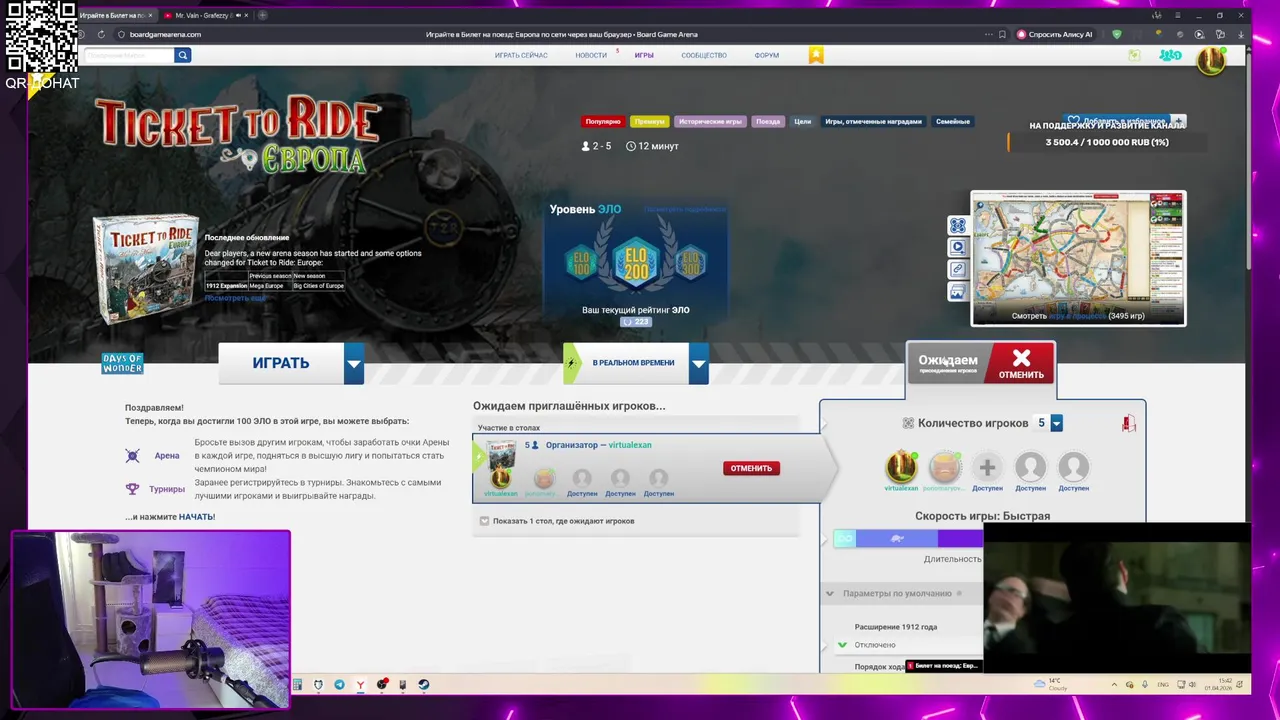Image resolution: width=1280 pixels, height=720 pixels.
Task: Click the image icon left of the game preview
Action: [957, 292]
